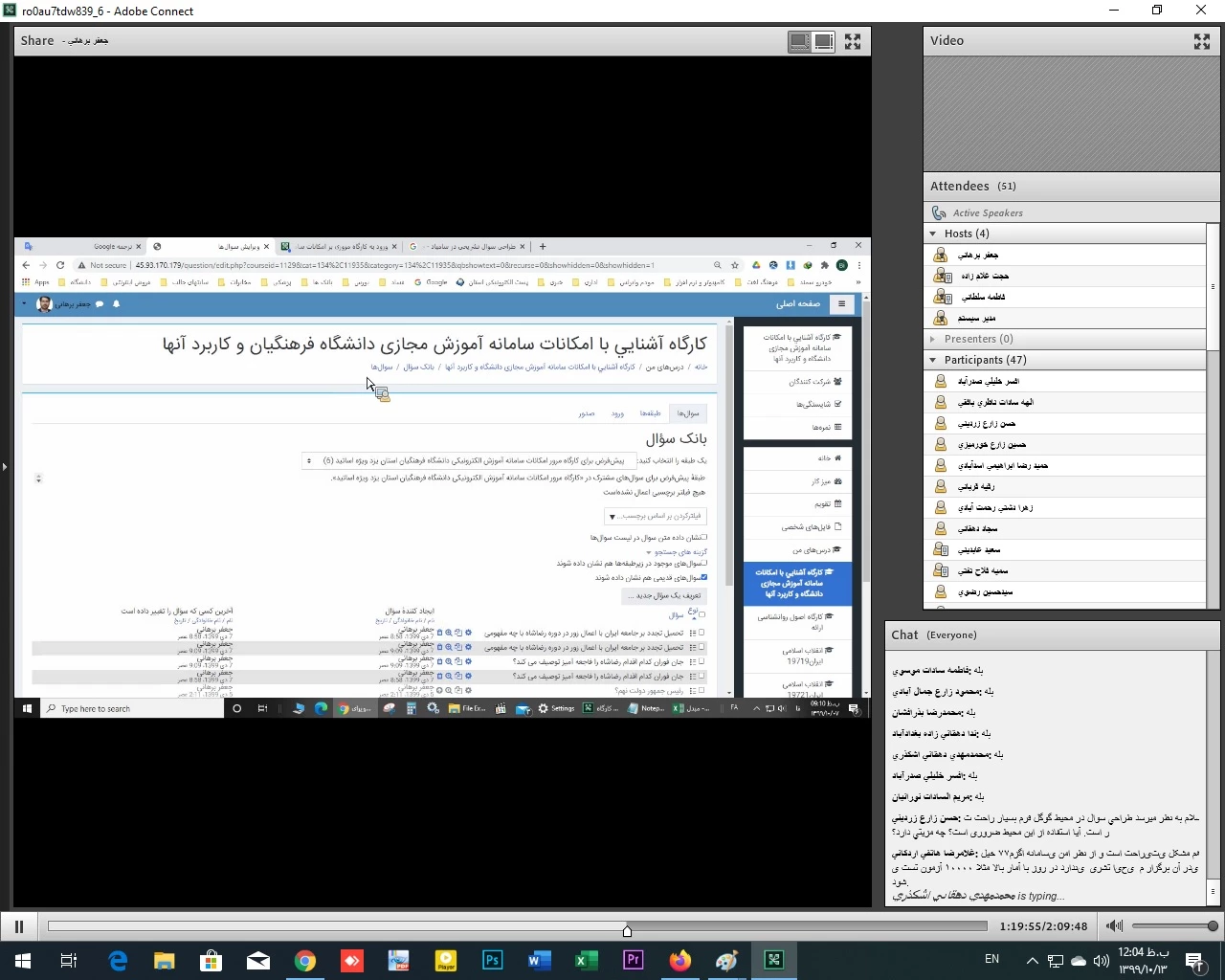The width and height of the screenshot is (1225, 980).
Task: Collapse the Participants (47) group
Action: click(933, 360)
